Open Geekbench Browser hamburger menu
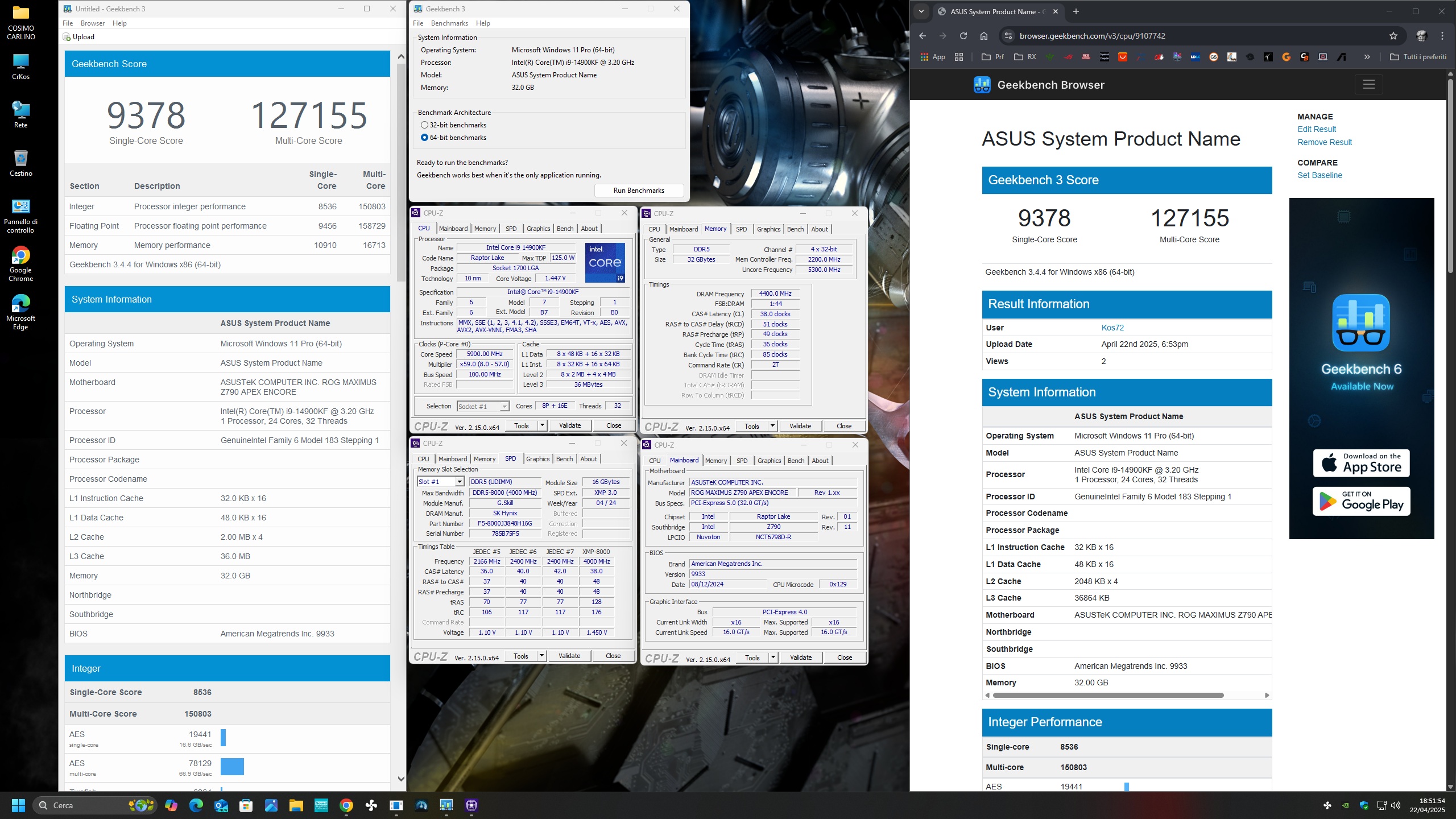Viewport: 1456px width, 819px height. (1368, 84)
